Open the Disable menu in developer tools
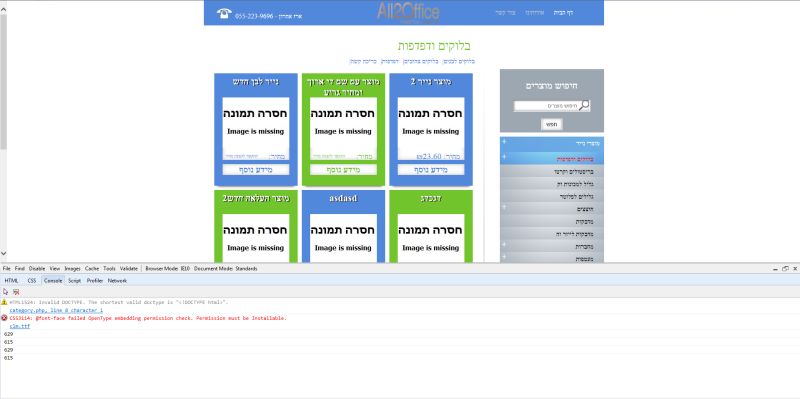The width and height of the screenshot is (800, 399). click(37, 268)
